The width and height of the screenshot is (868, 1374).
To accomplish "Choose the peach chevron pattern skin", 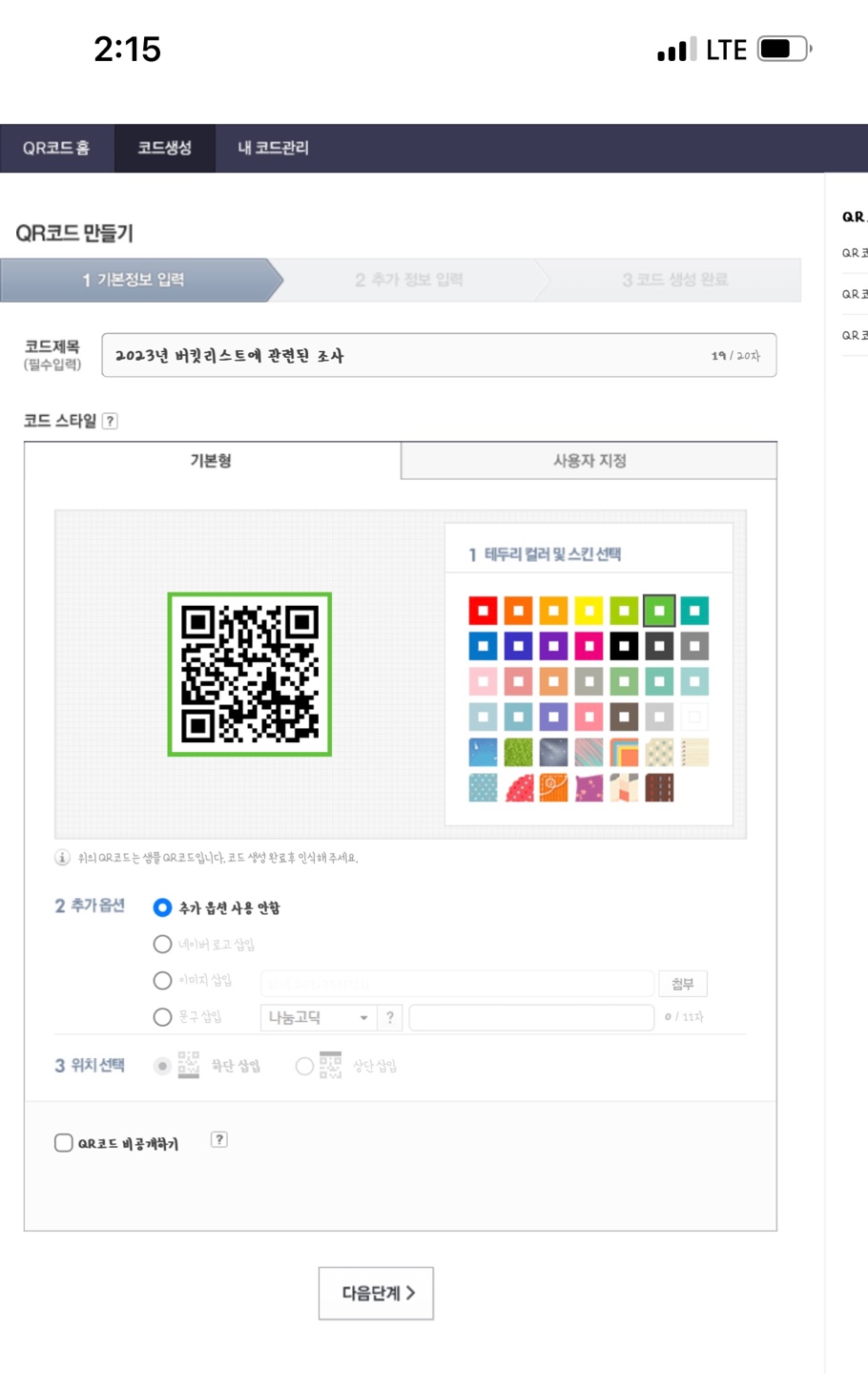I will click(x=624, y=787).
